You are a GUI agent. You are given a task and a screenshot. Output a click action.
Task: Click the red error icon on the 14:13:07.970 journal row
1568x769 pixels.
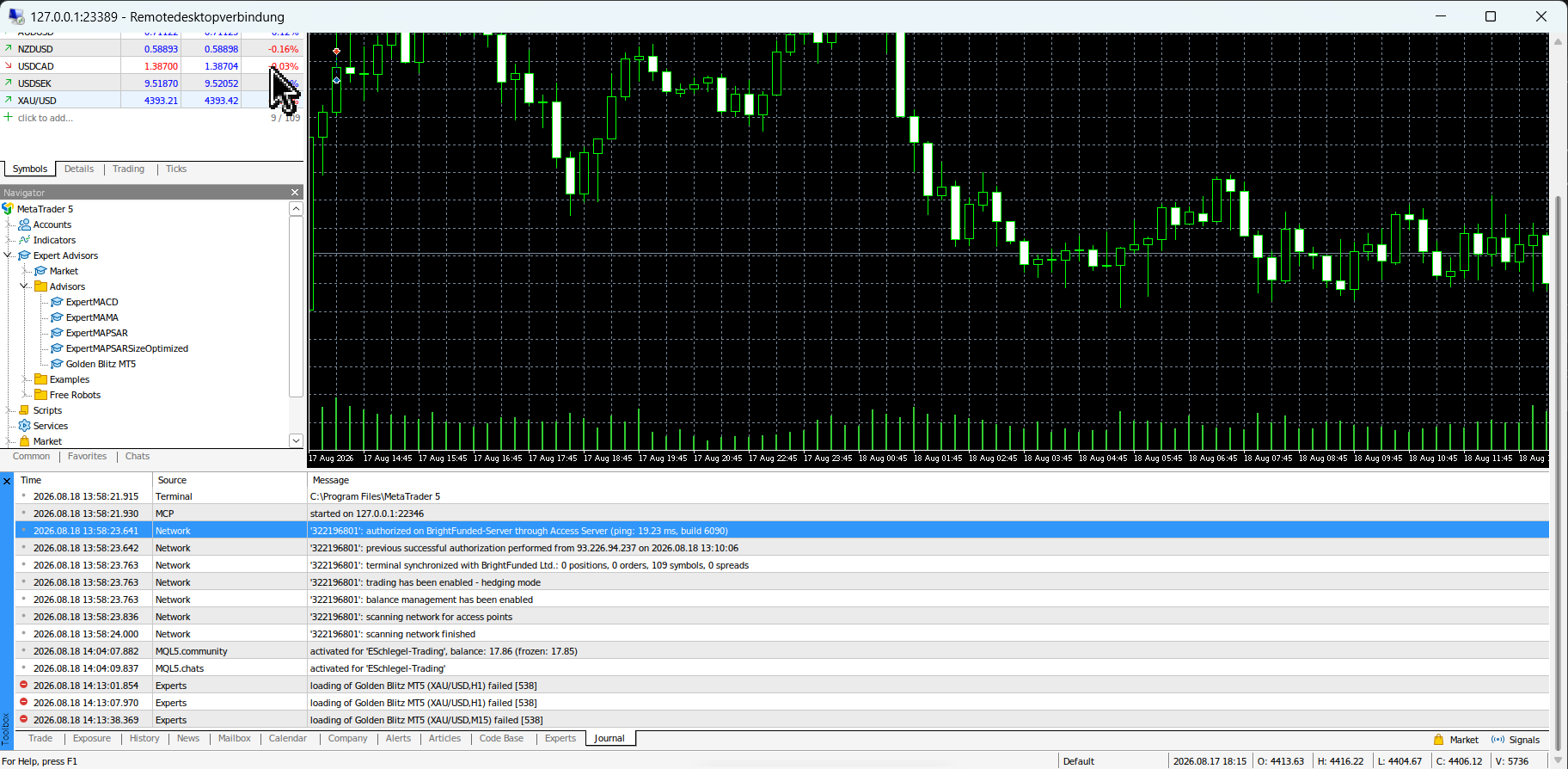pyautogui.click(x=23, y=702)
